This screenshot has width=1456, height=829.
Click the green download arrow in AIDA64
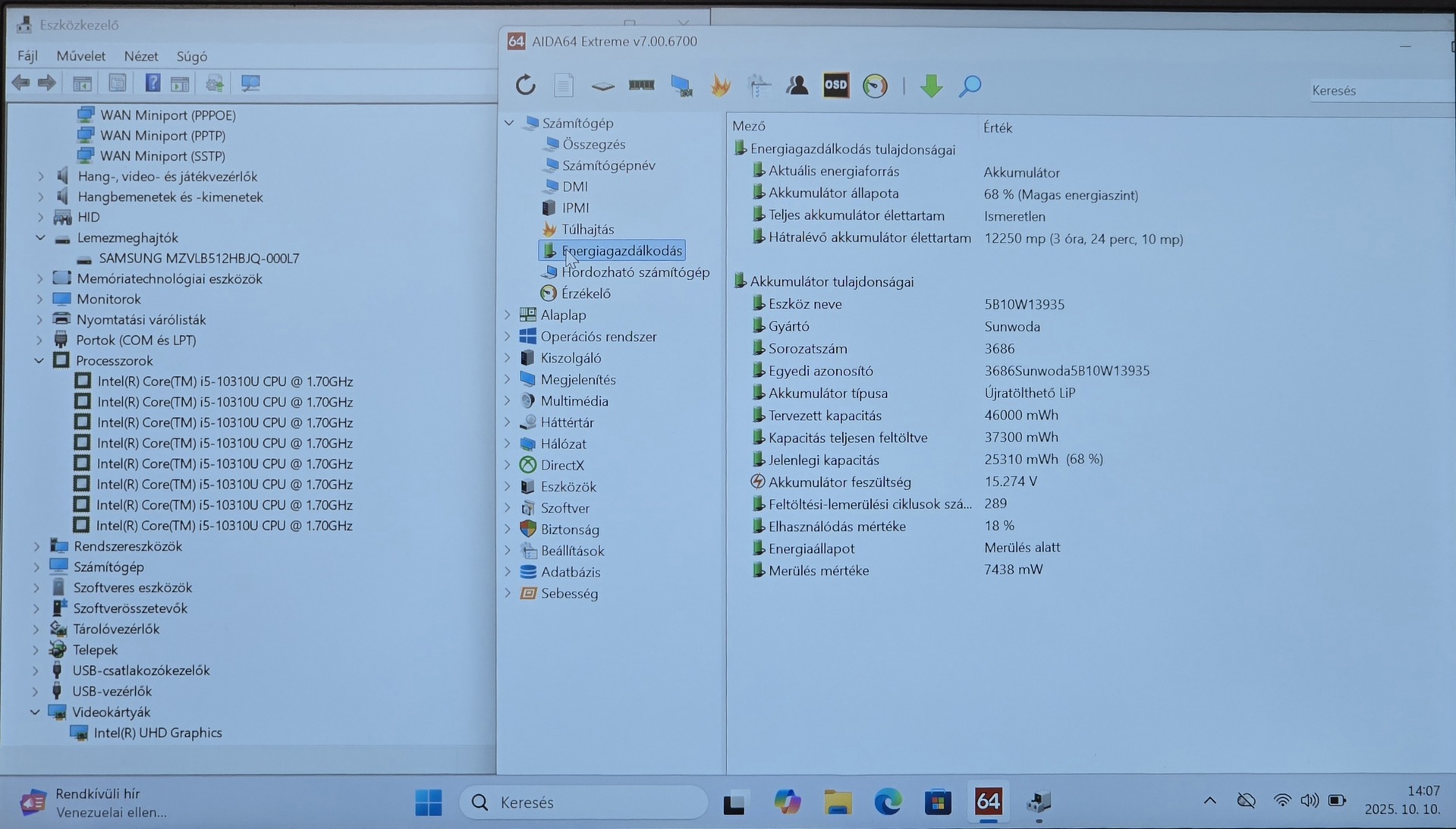931,86
